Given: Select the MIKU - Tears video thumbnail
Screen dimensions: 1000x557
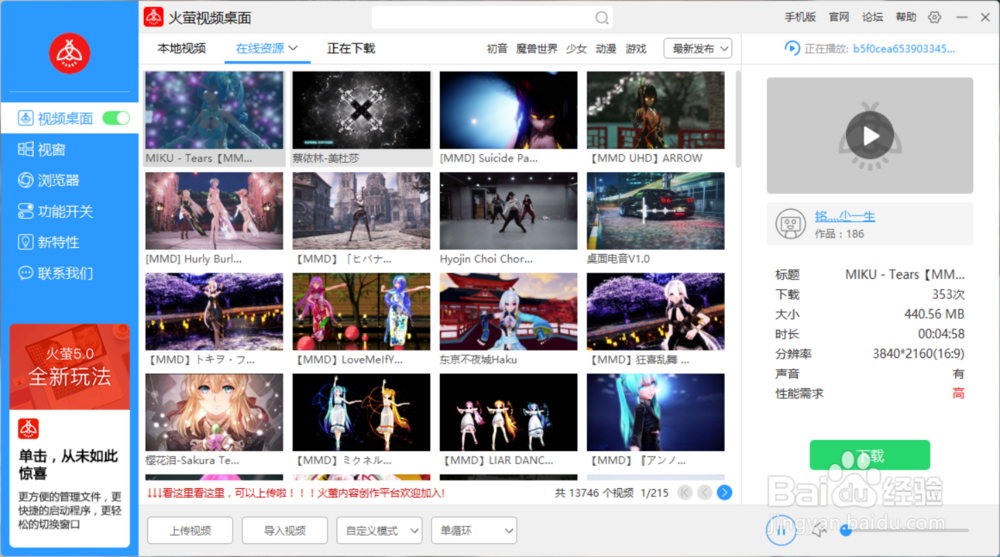Looking at the screenshot, I should tap(214, 110).
